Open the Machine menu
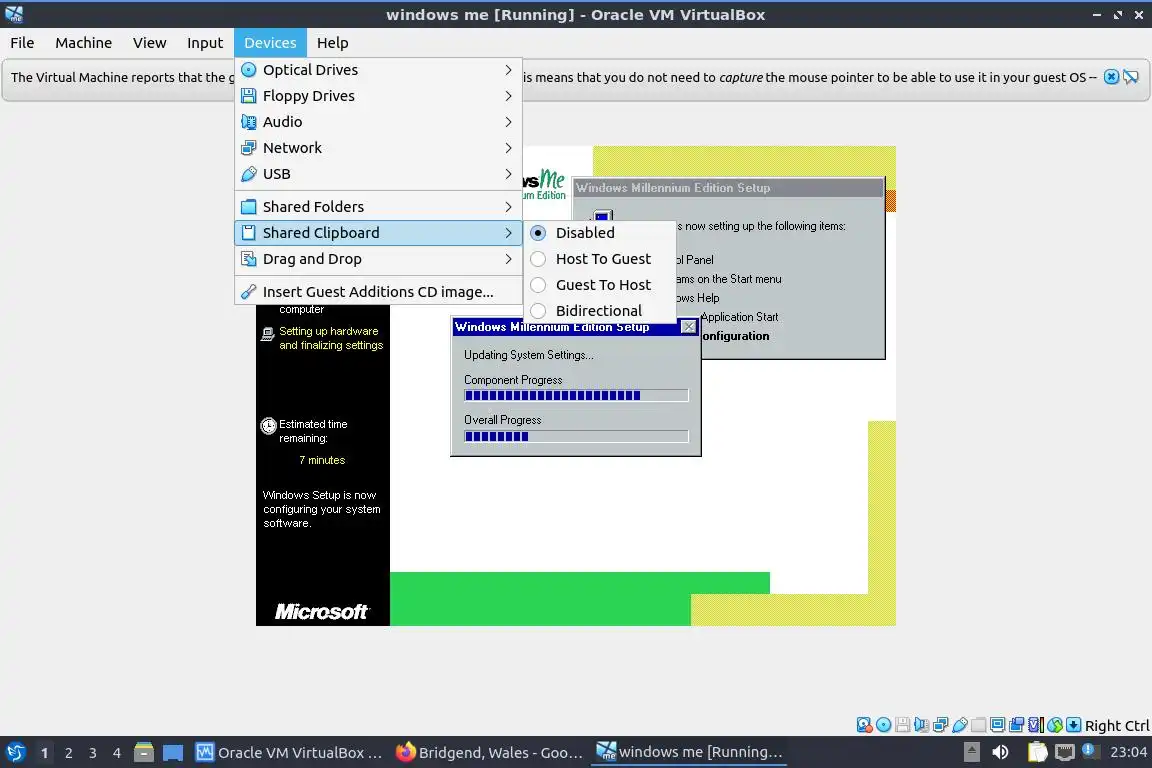 tap(84, 43)
